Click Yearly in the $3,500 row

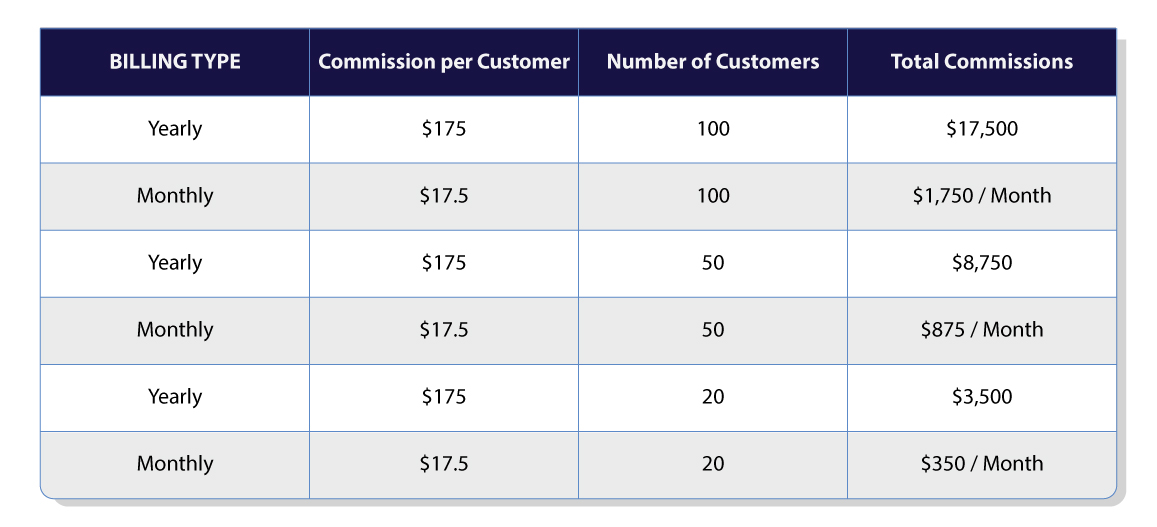tap(175, 397)
